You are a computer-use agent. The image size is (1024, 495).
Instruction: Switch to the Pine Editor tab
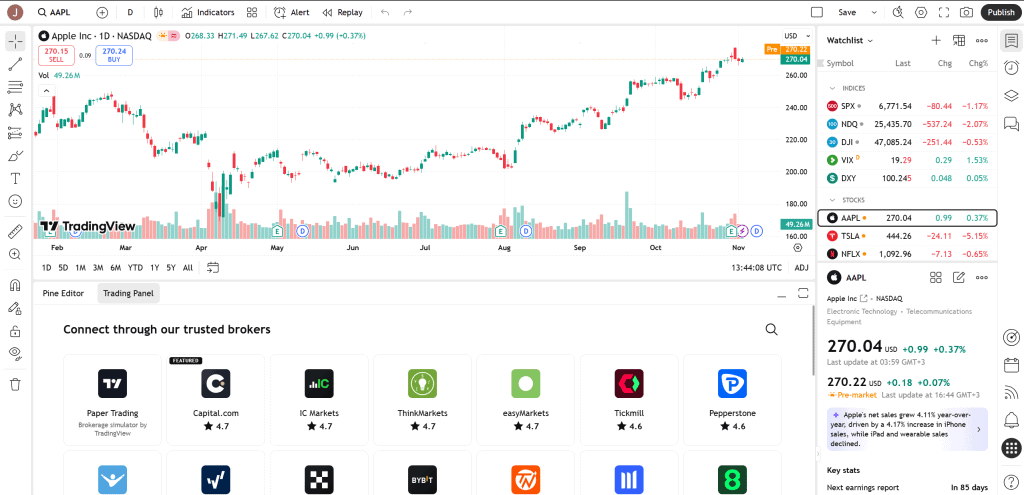(63, 293)
